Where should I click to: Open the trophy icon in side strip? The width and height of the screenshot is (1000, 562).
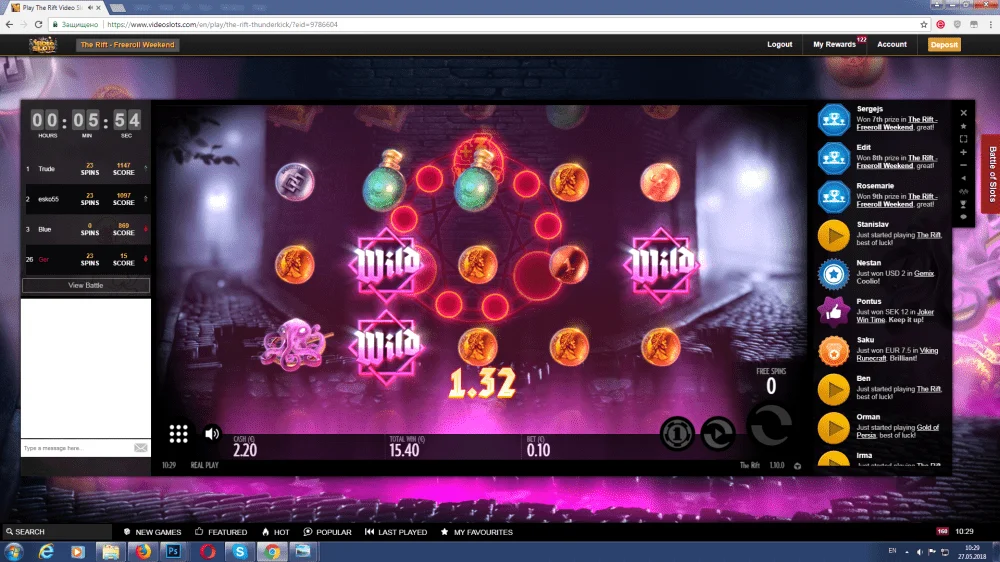(964, 204)
